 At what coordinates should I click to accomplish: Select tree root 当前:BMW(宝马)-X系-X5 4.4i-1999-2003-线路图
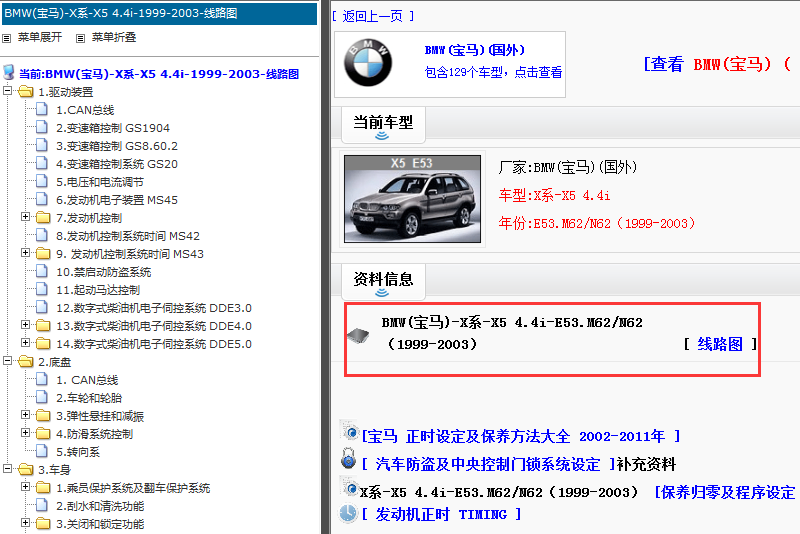coord(159,74)
